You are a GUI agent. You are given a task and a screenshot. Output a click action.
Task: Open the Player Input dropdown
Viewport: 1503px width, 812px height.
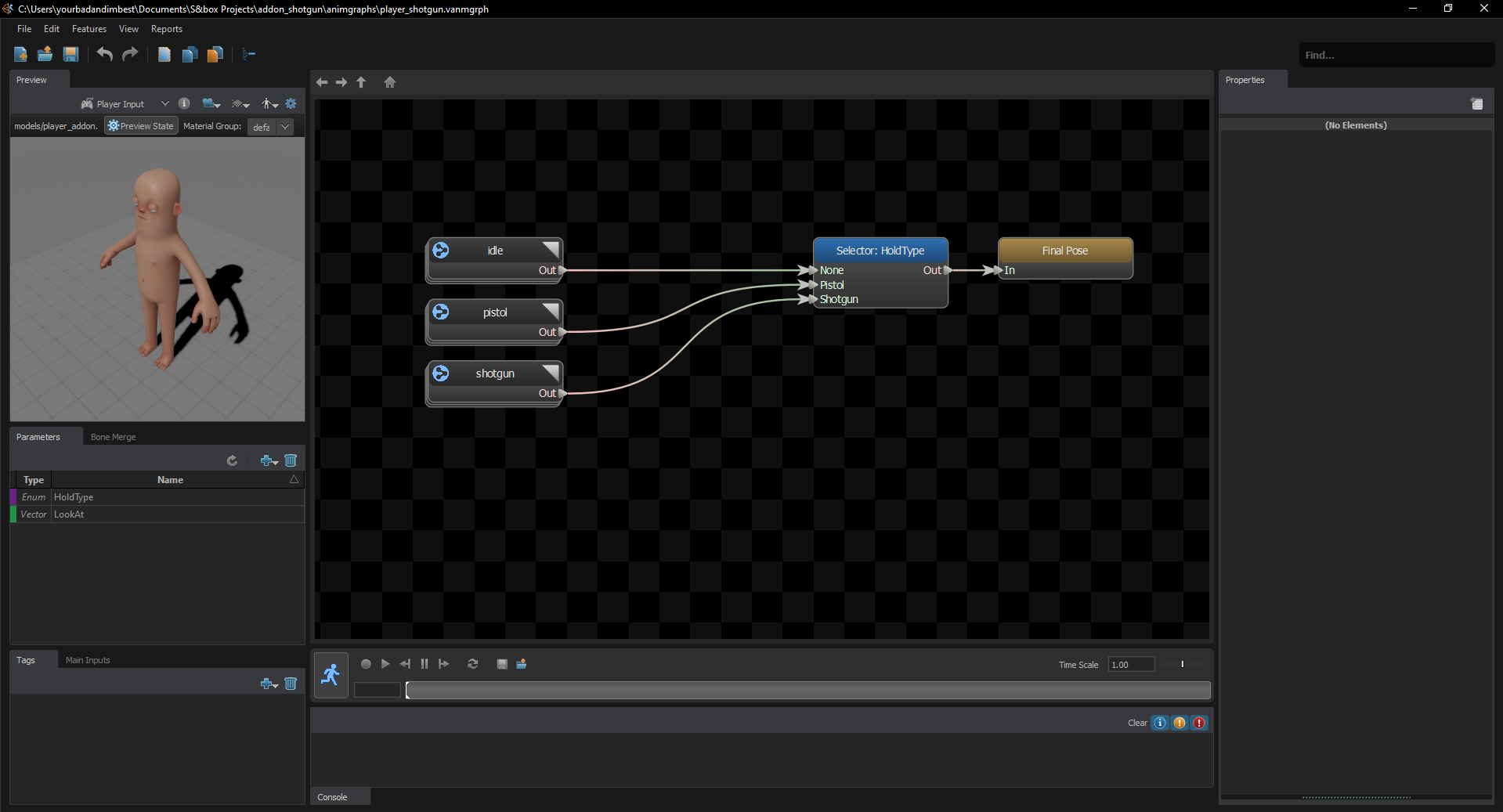tap(164, 103)
